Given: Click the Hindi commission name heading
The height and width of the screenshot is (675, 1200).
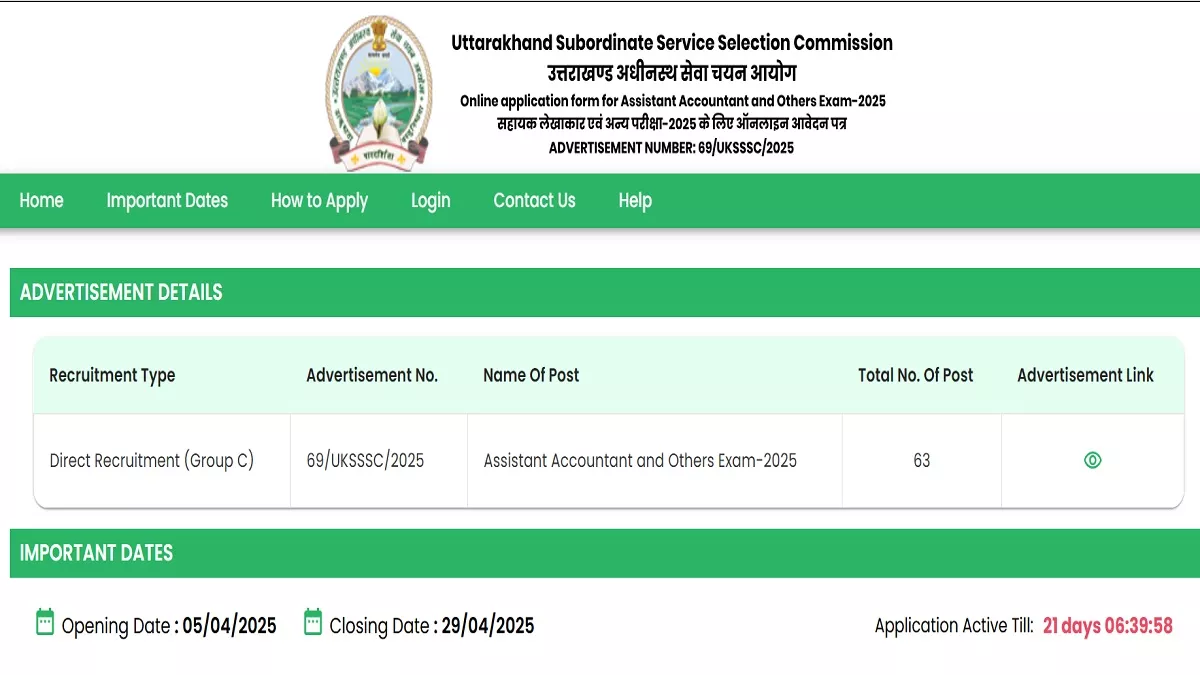Looking at the screenshot, I should (x=671, y=73).
